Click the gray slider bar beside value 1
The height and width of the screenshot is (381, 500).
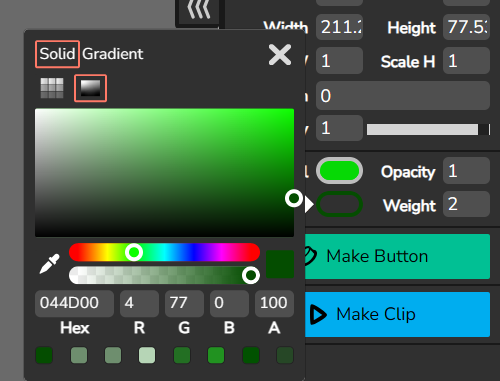pyautogui.click(x=428, y=129)
